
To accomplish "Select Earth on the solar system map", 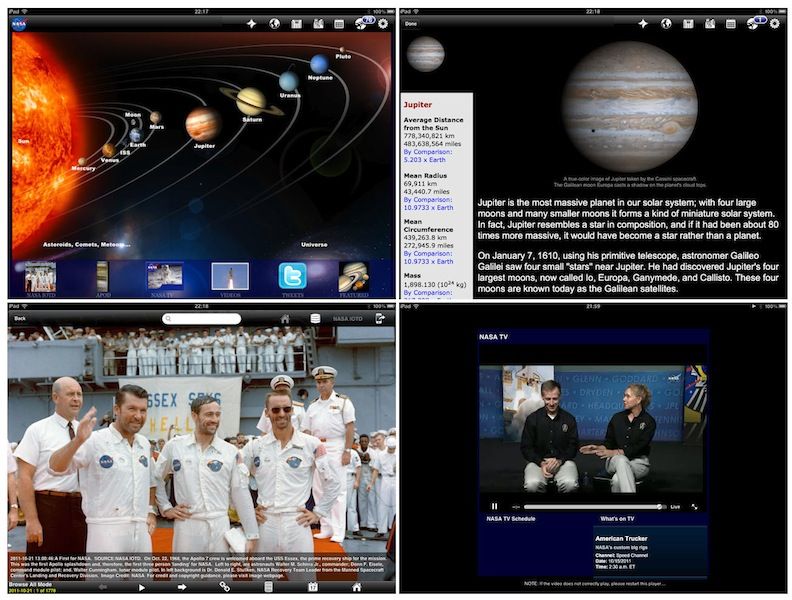I will click(x=135, y=135).
